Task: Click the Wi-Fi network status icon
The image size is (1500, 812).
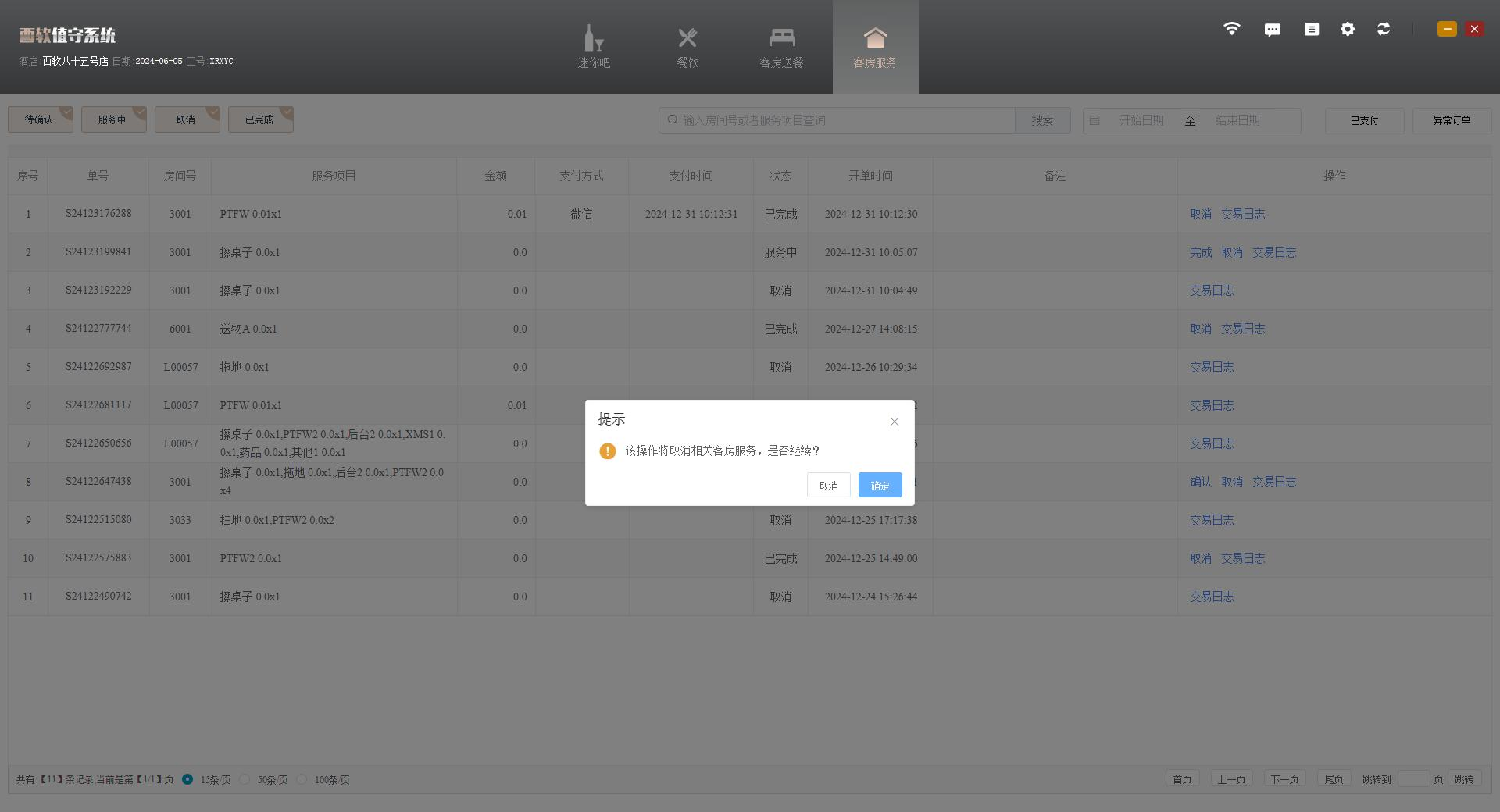Action: [x=1231, y=29]
